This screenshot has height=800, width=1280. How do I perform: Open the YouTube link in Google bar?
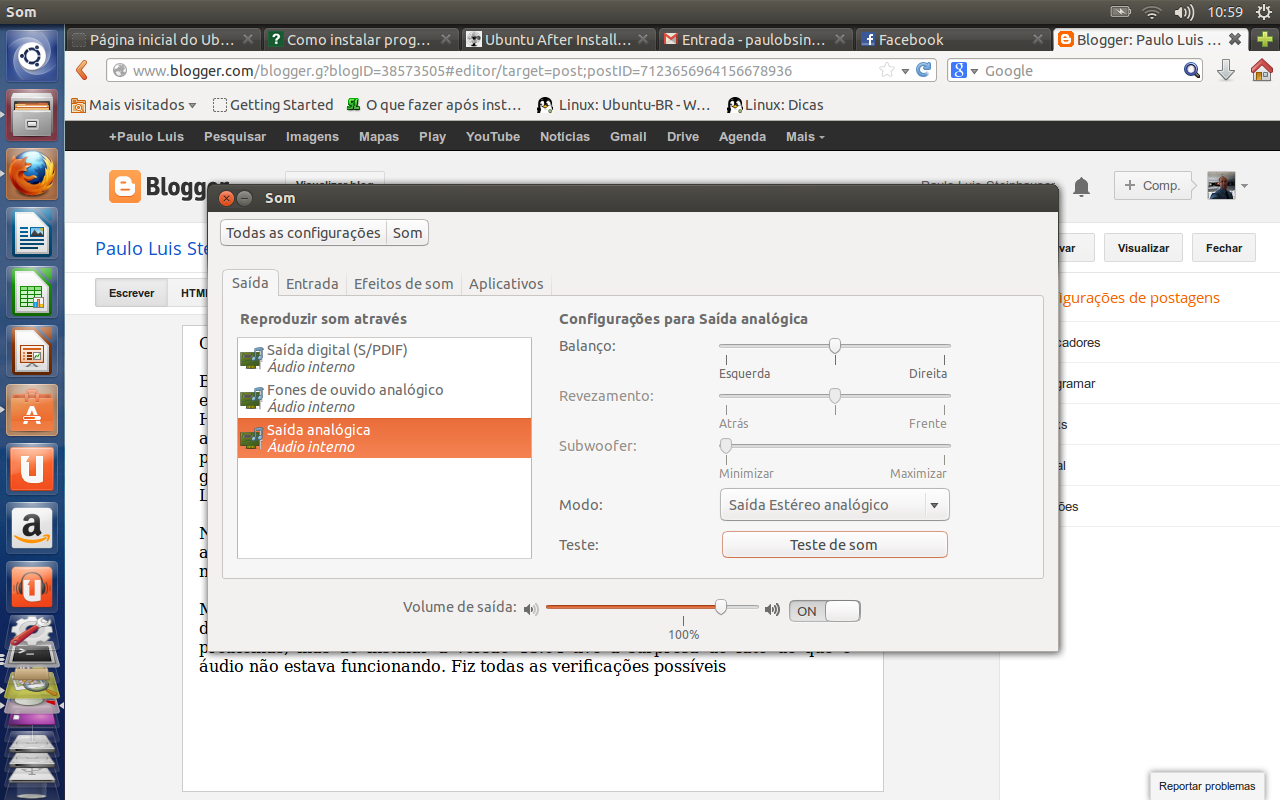point(493,137)
